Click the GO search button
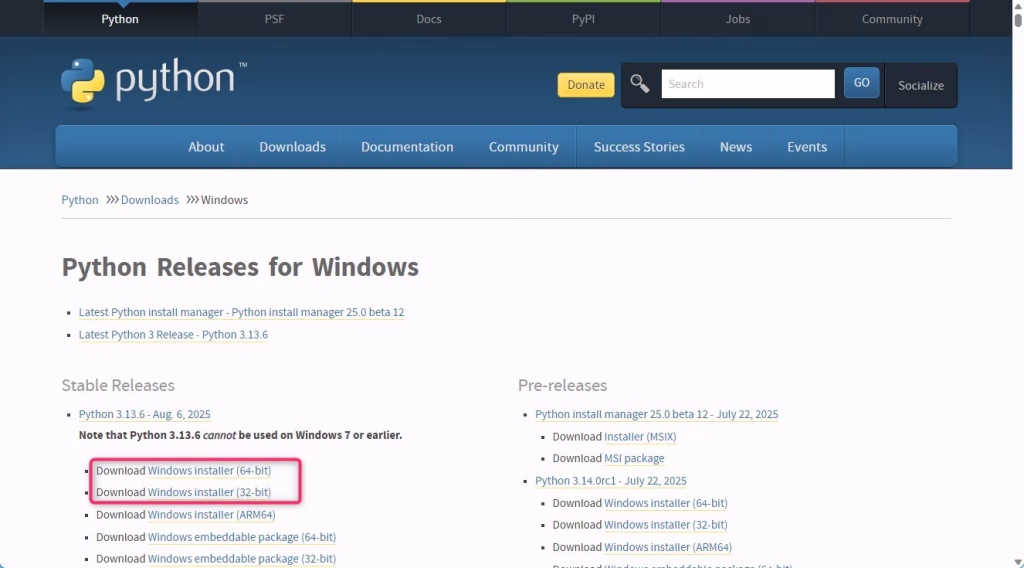The height and width of the screenshot is (568, 1024). tap(861, 83)
